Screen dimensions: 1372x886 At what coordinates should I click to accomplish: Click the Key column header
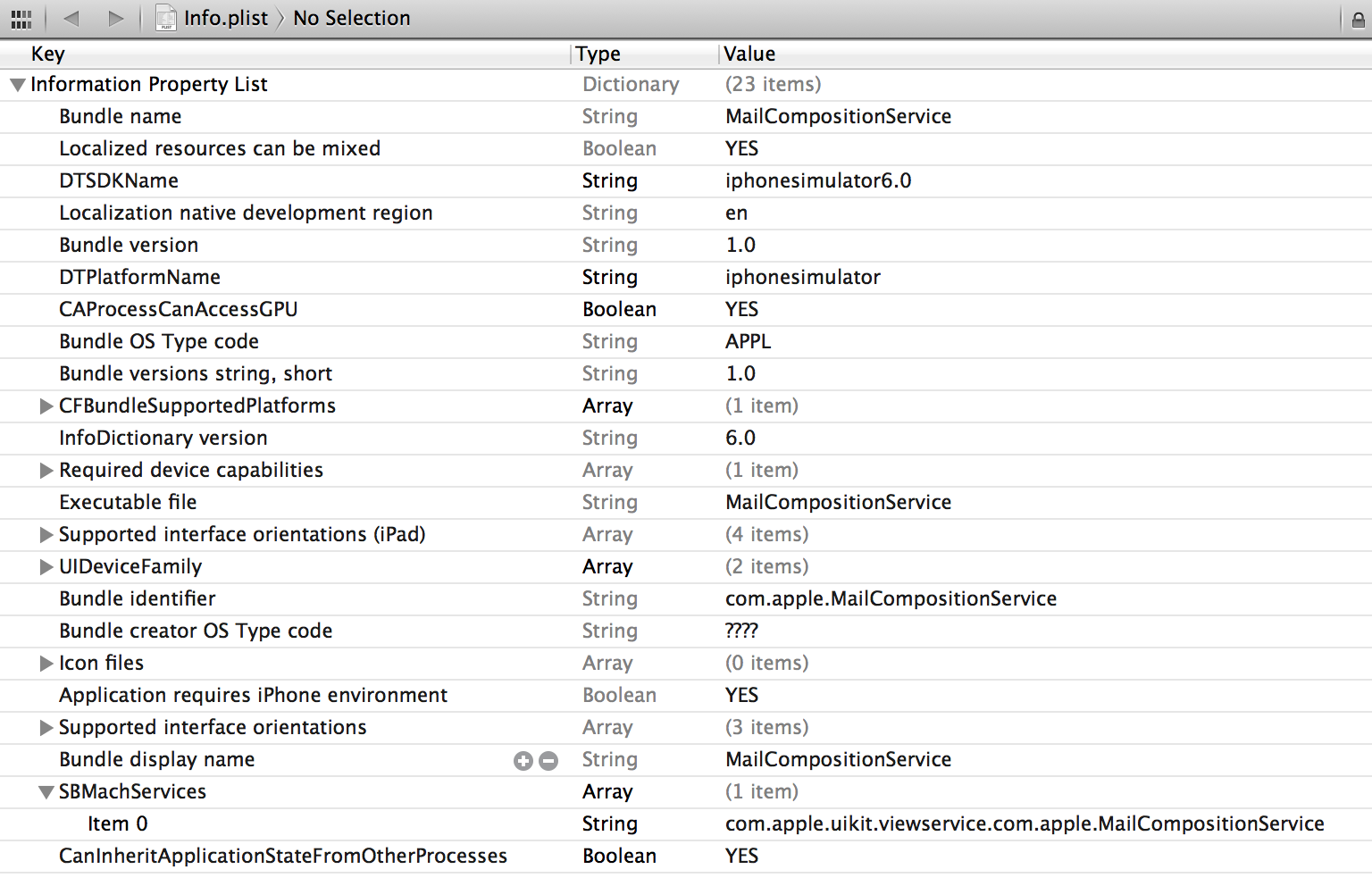pyautogui.click(x=48, y=54)
